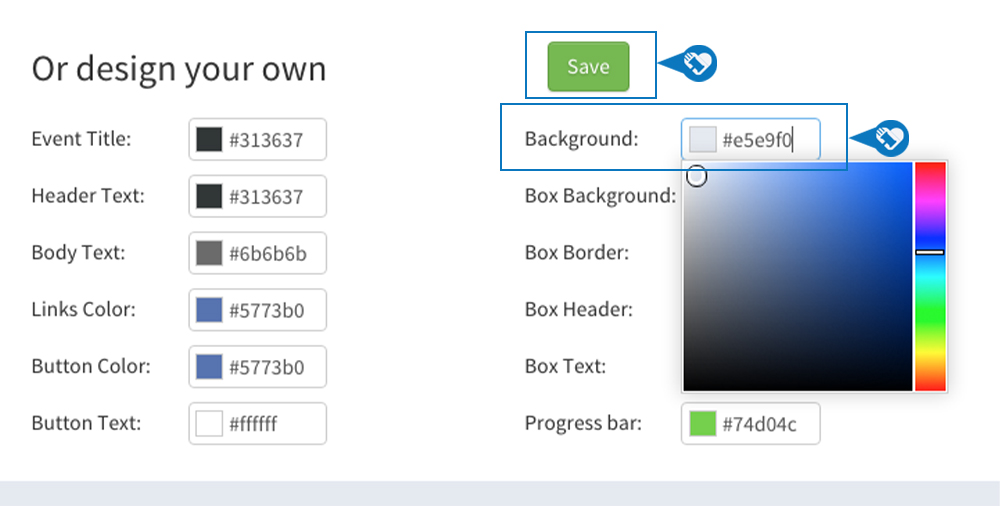This screenshot has height=506, width=1000.
Task: Click the Button Color label
Action: click(91, 366)
